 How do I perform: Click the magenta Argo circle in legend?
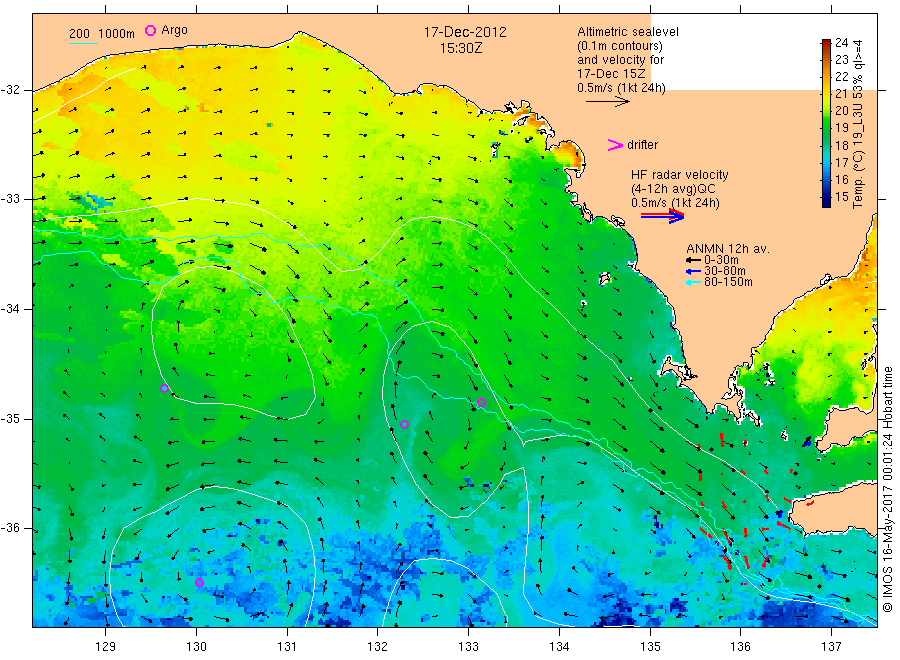click(150, 30)
